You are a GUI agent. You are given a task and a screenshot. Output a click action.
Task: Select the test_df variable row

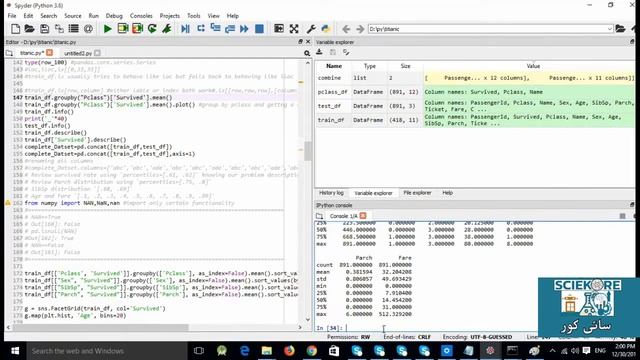(475, 106)
